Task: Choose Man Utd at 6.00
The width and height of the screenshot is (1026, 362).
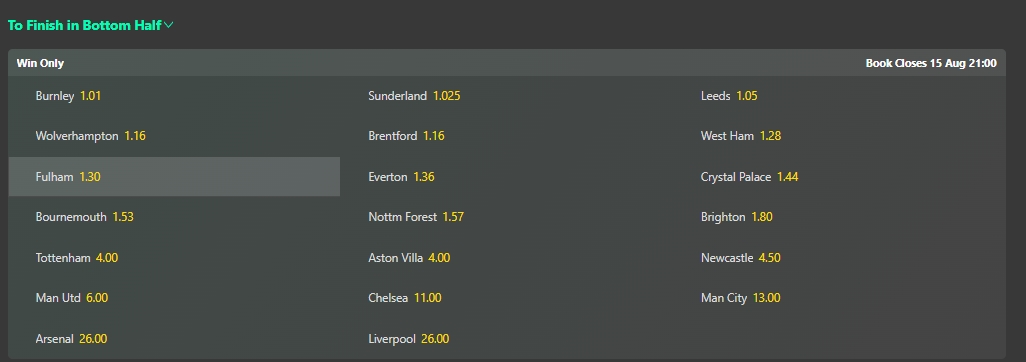Action: click(174, 298)
